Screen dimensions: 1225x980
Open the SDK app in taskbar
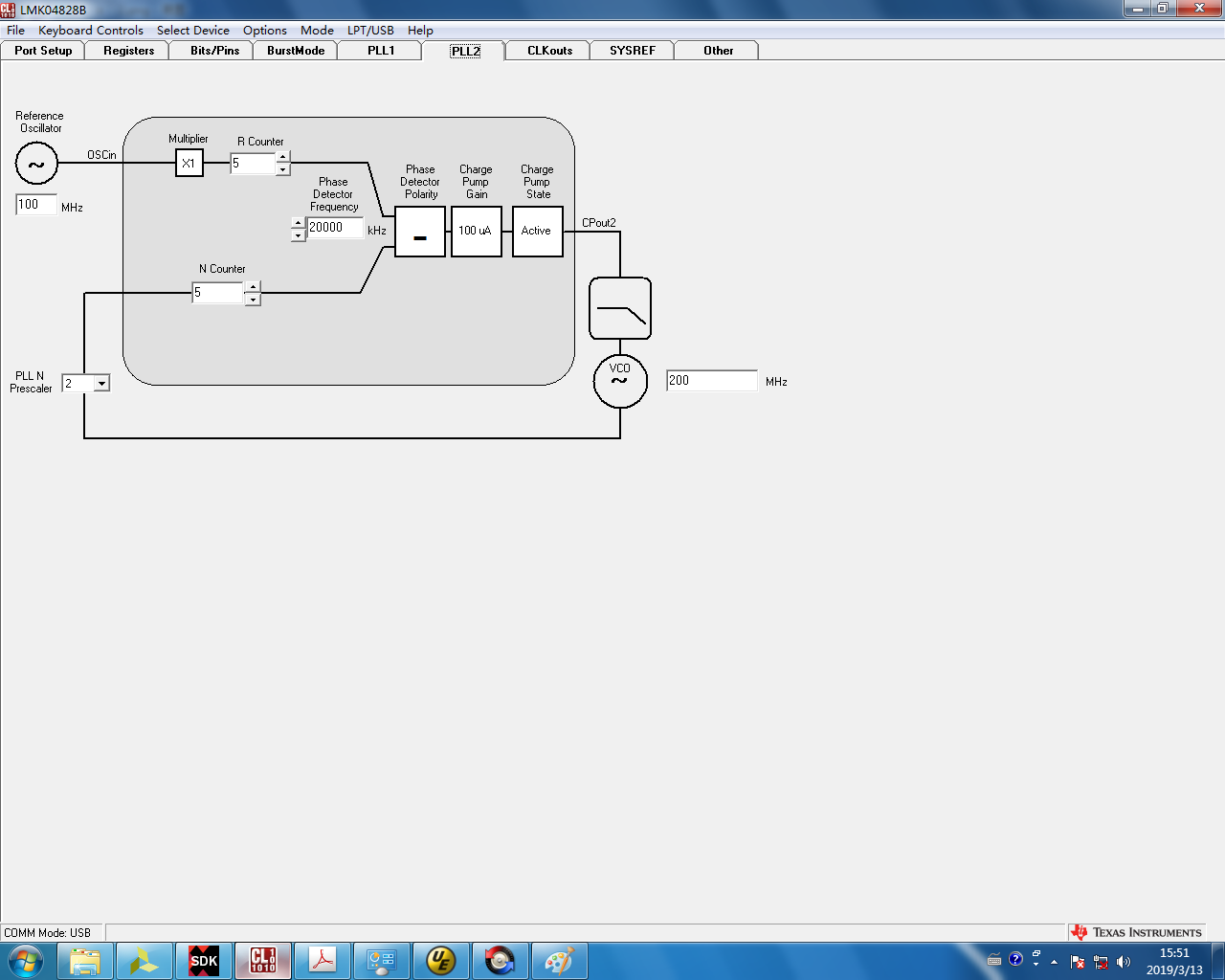click(204, 961)
